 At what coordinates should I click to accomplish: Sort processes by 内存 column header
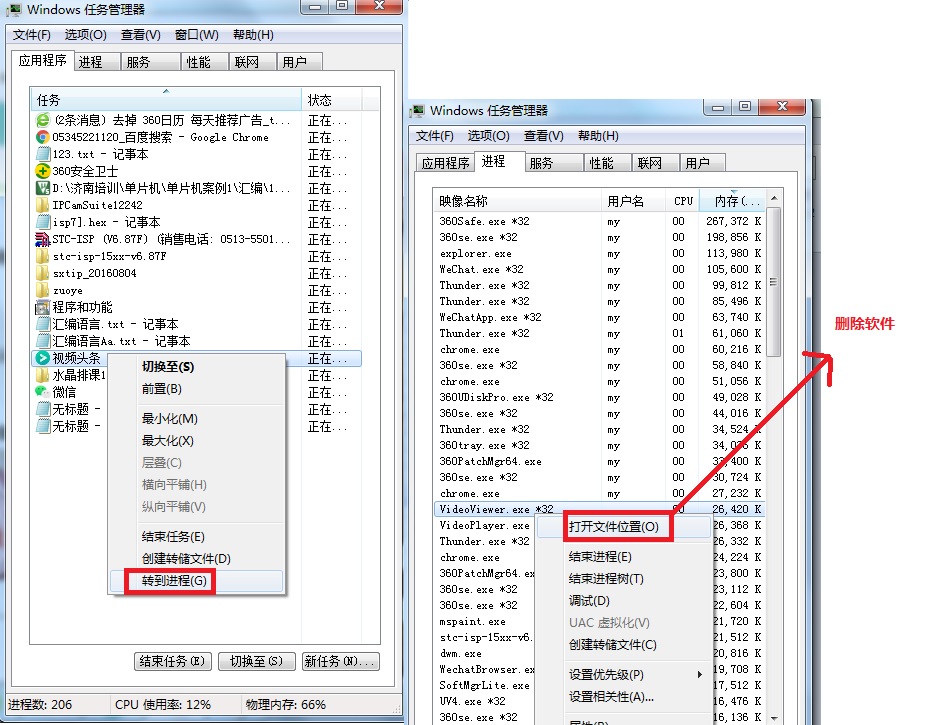tap(733, 201)
